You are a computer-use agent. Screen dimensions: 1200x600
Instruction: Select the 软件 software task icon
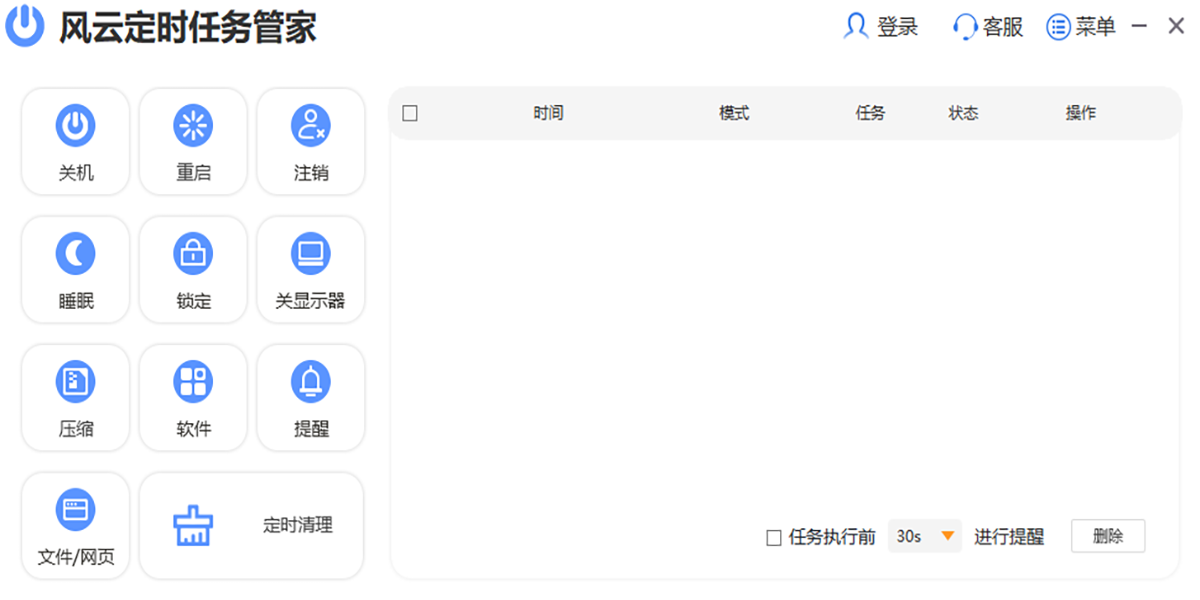(x=194, y=381)
